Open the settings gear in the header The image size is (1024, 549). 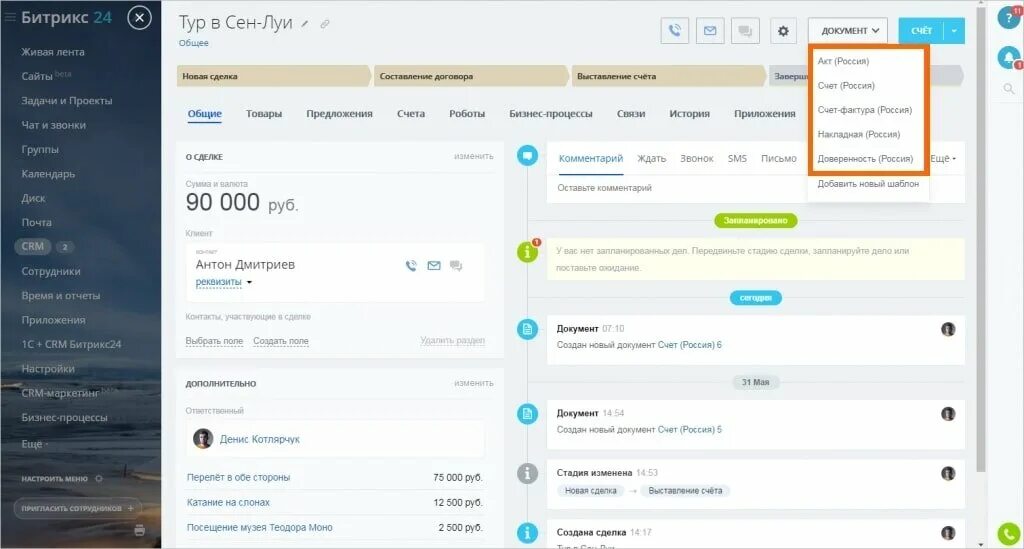[783, 31]
